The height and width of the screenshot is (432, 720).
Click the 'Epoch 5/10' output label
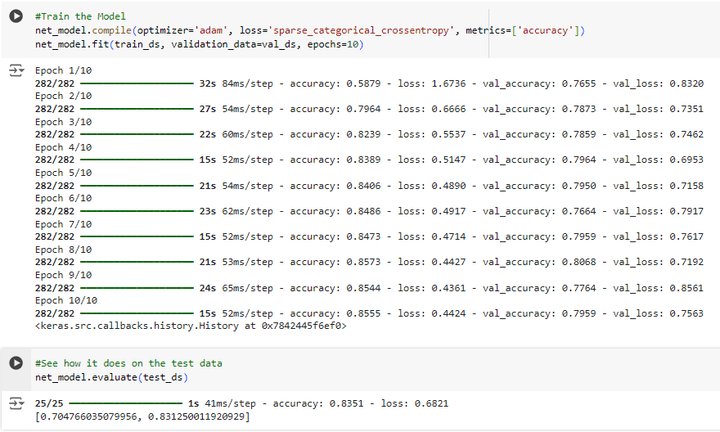(63, 173)
